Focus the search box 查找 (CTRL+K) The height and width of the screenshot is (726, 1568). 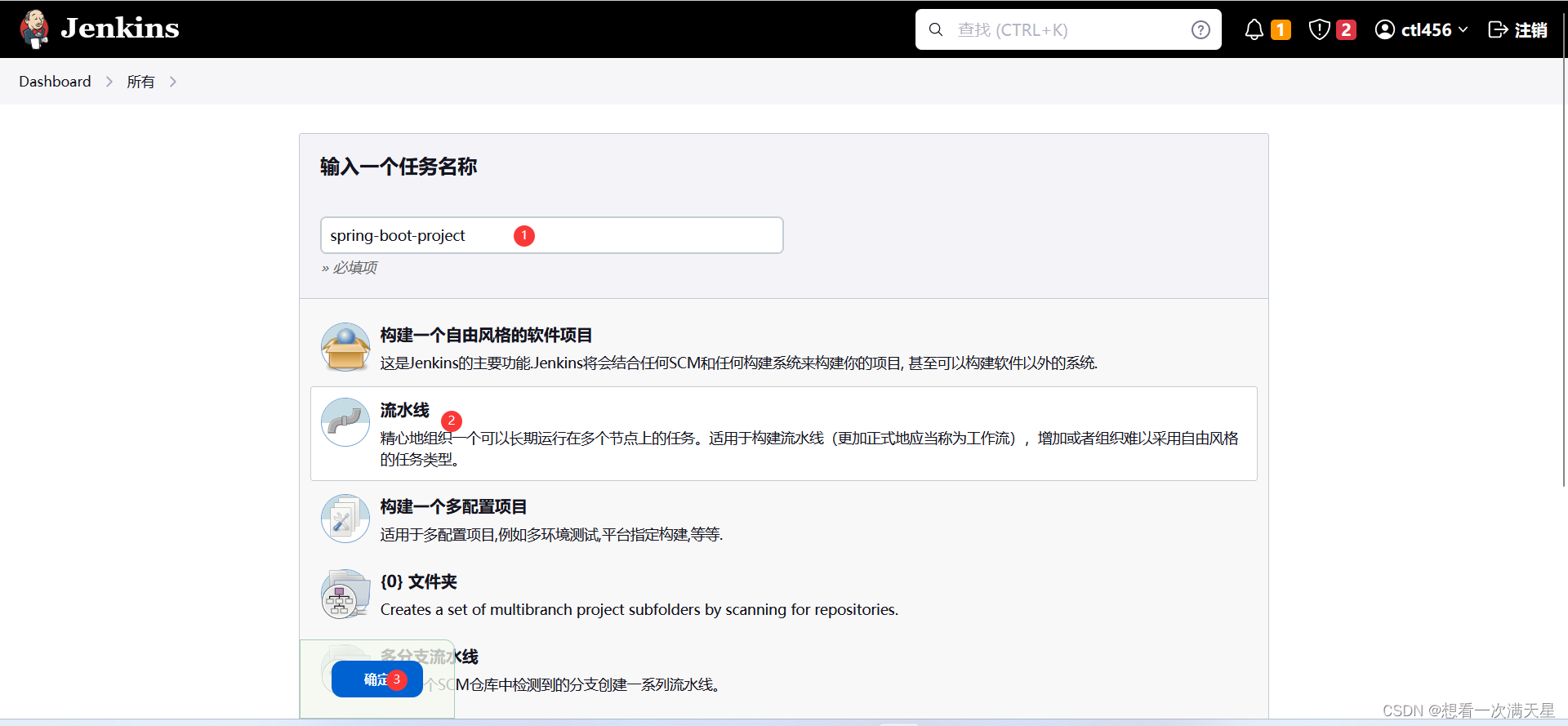(x=1068, y=29)
